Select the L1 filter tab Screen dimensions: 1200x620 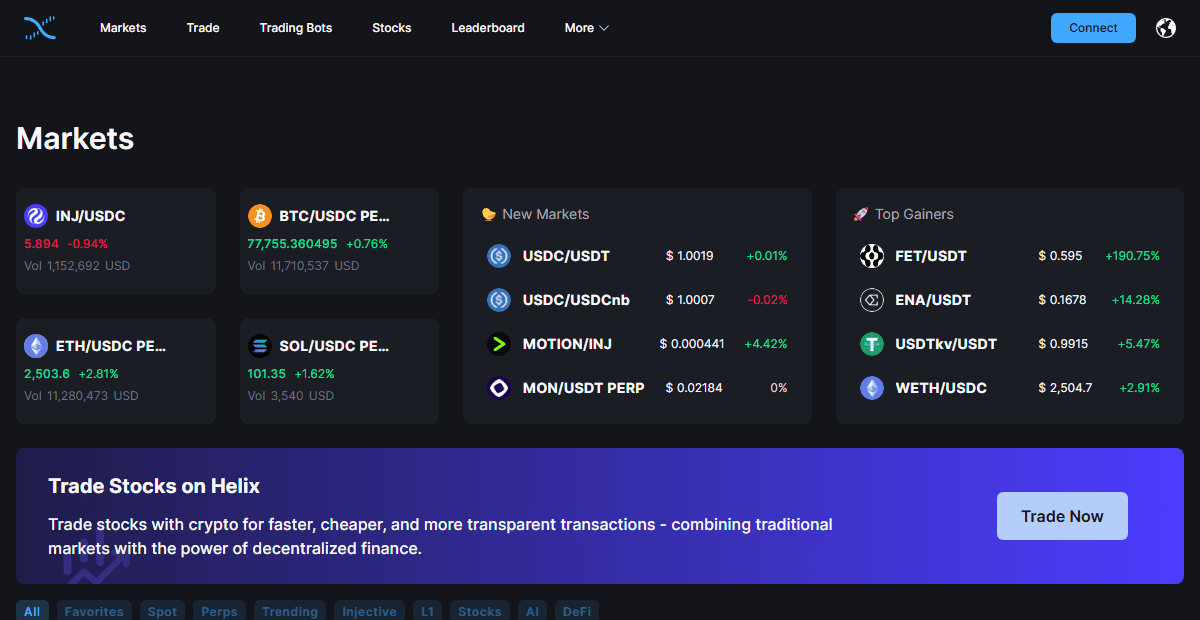point(427,611)
